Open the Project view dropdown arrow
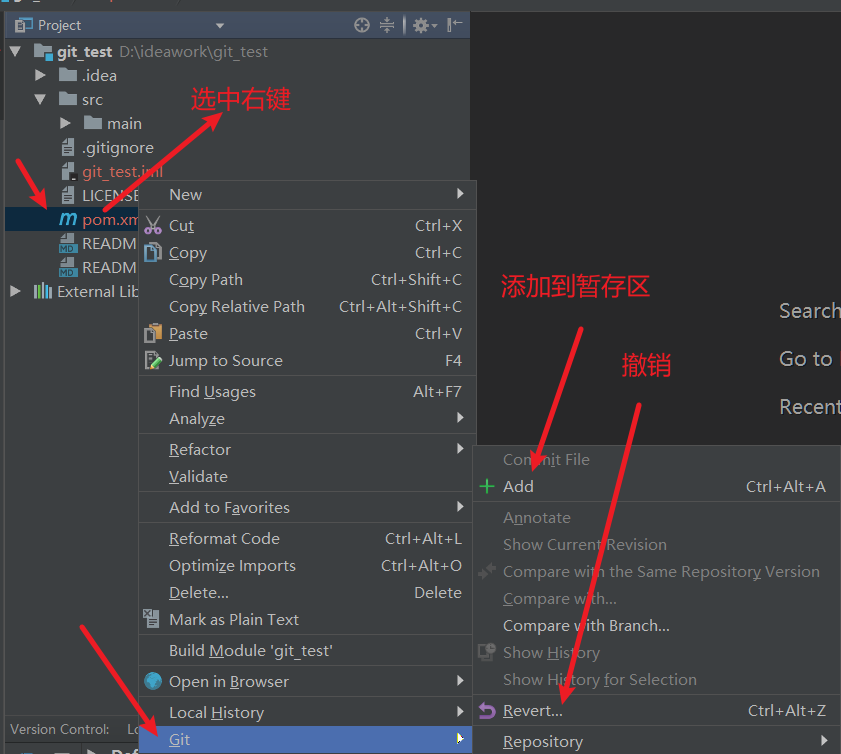 click(x=219, y=25)
